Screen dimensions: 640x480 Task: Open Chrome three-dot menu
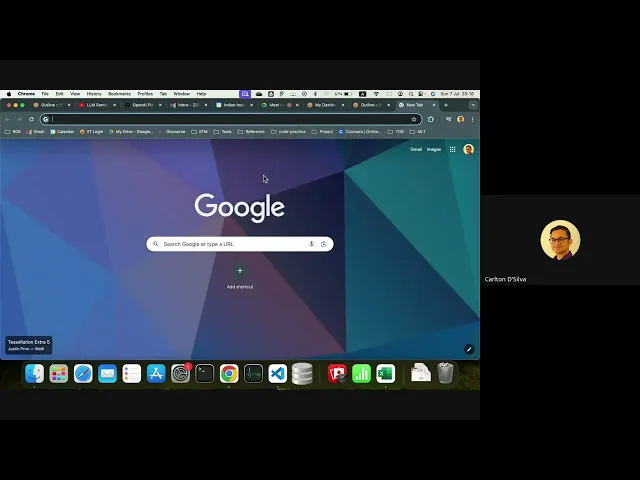472,119
